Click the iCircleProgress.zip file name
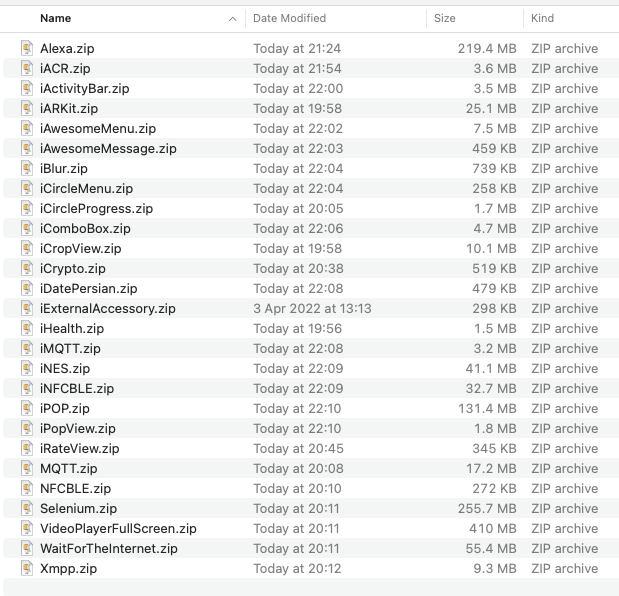The height and width of the screenshot is (596, 619). coord(96,208)
